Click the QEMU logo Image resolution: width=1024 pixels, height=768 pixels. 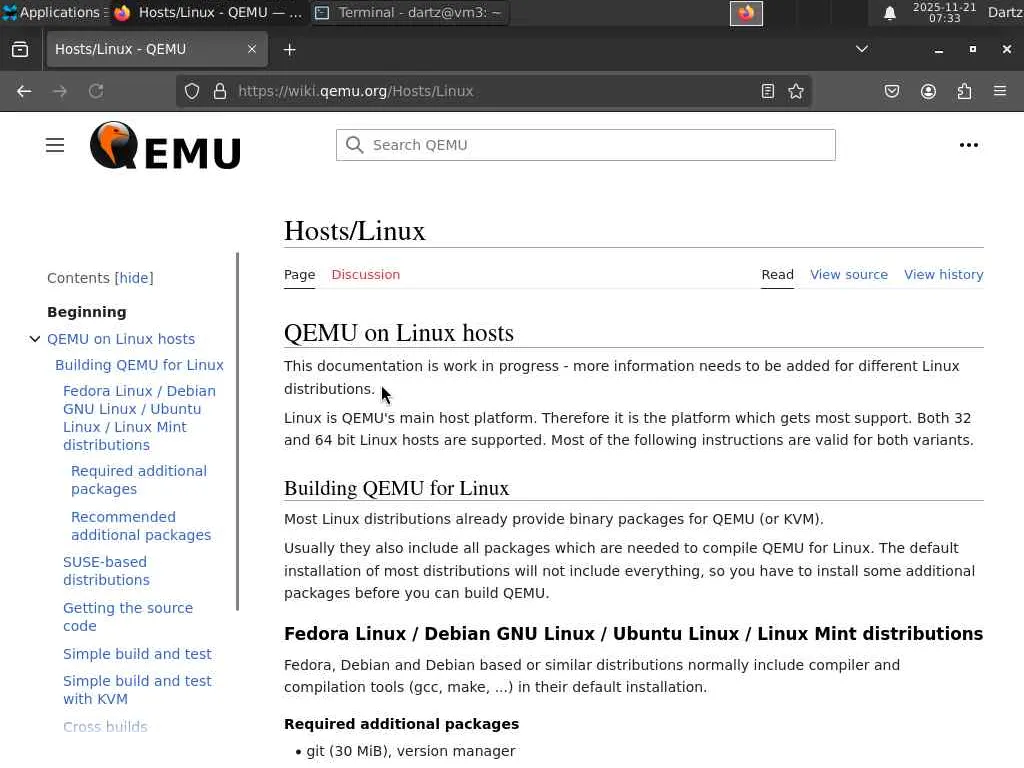pyautogui.click(x=165, y=145)
